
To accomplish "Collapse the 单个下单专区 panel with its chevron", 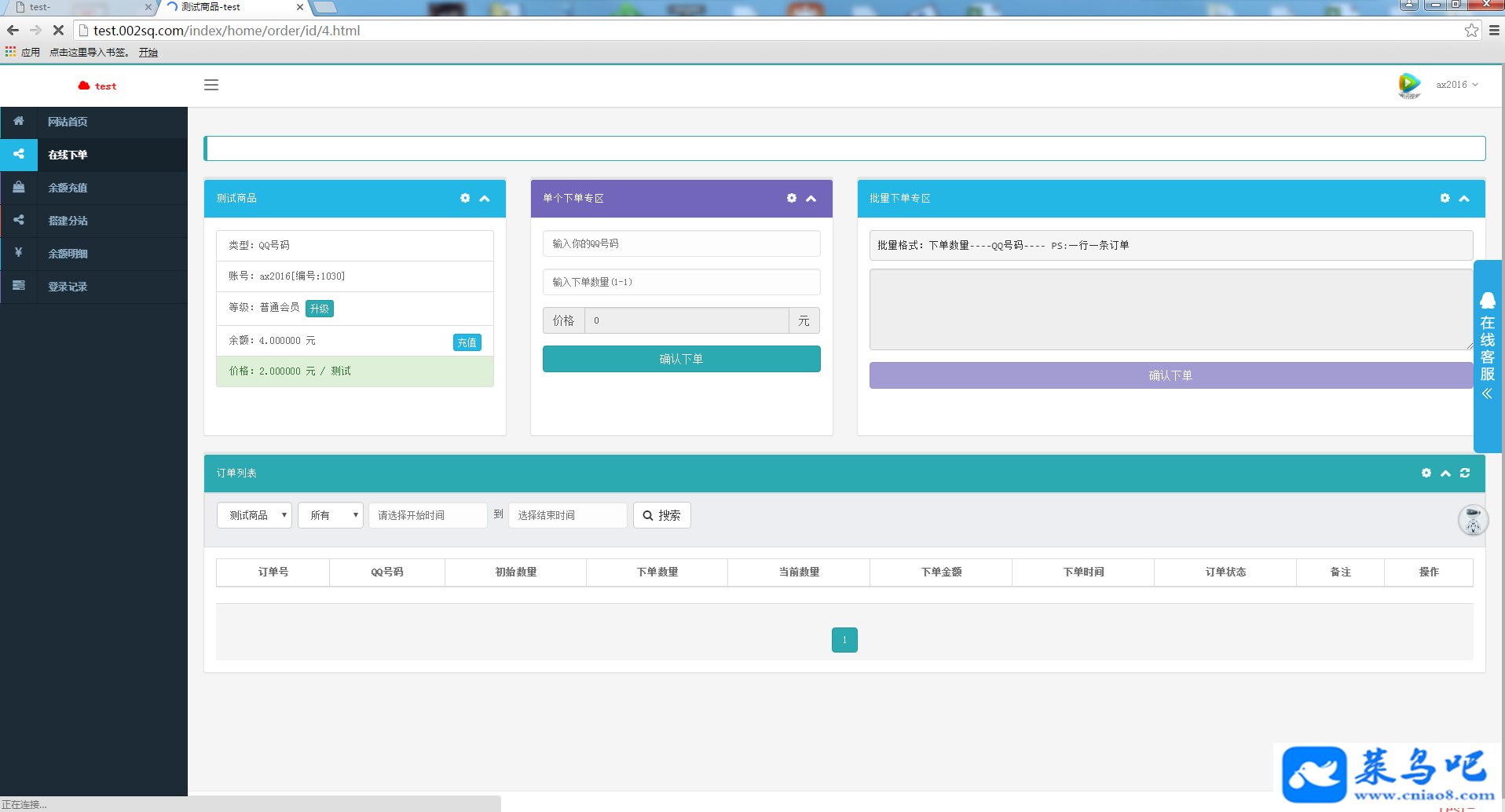I will point(811,199).
